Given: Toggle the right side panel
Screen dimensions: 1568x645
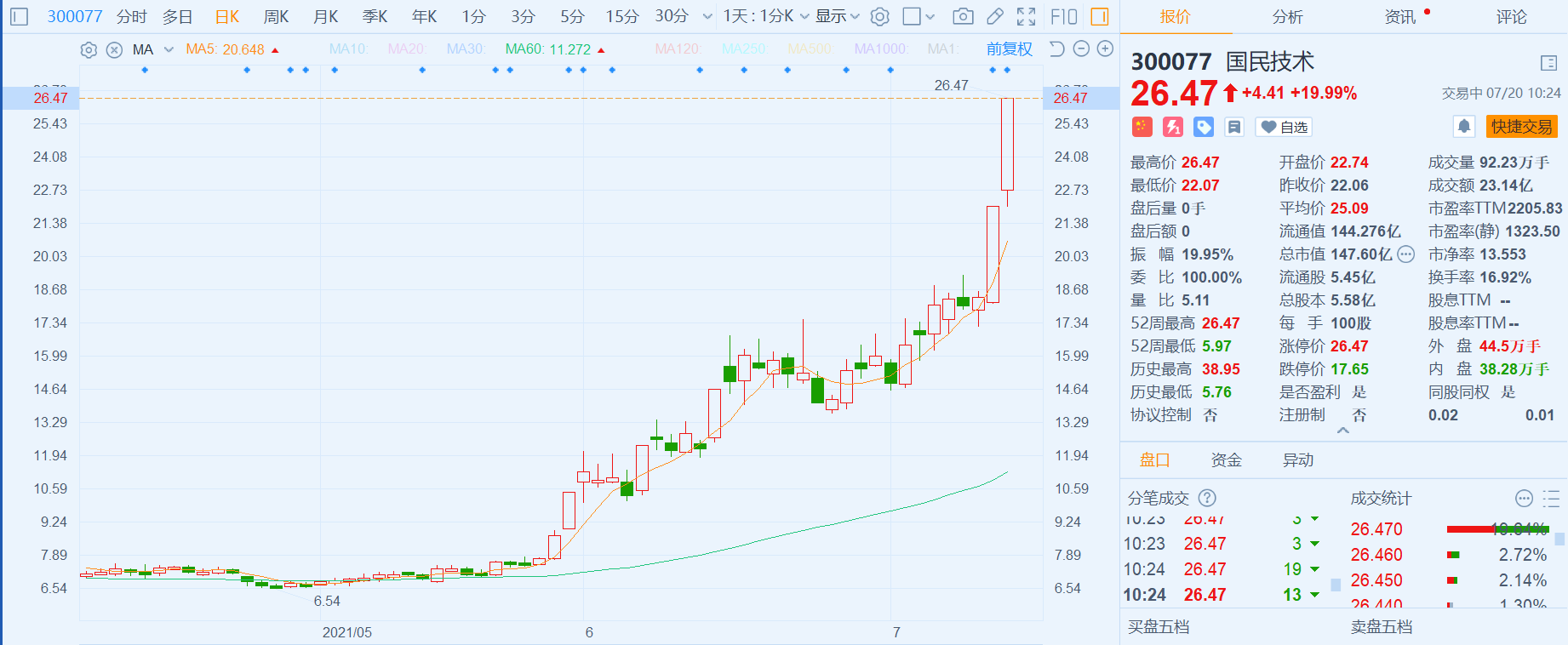Looking at the screenshot, I should coord(1100,16).
